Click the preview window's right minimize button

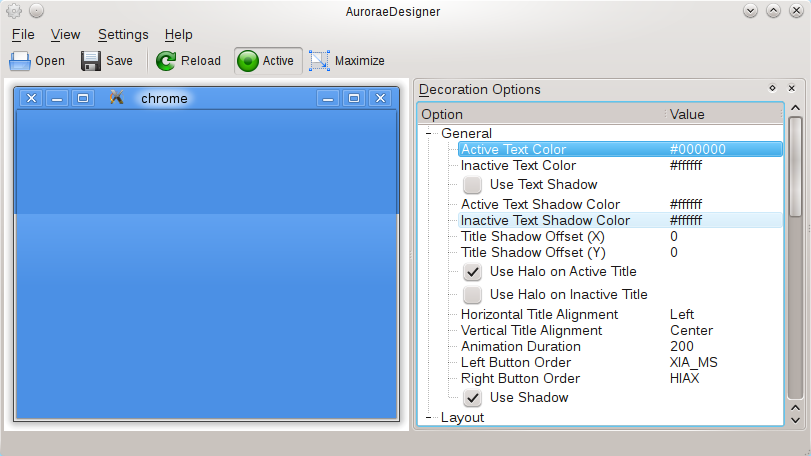click(328, 98)
